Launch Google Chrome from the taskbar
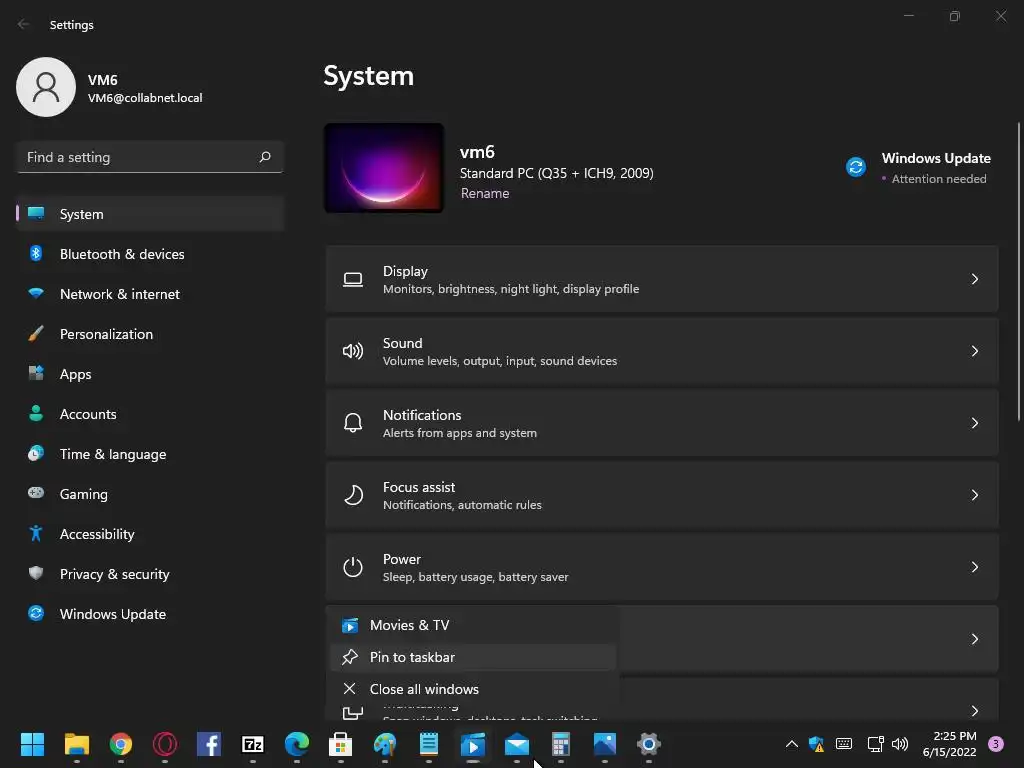Image resolution: width=1024 pixels, height=768 pixels. click(x=121, y=744)
